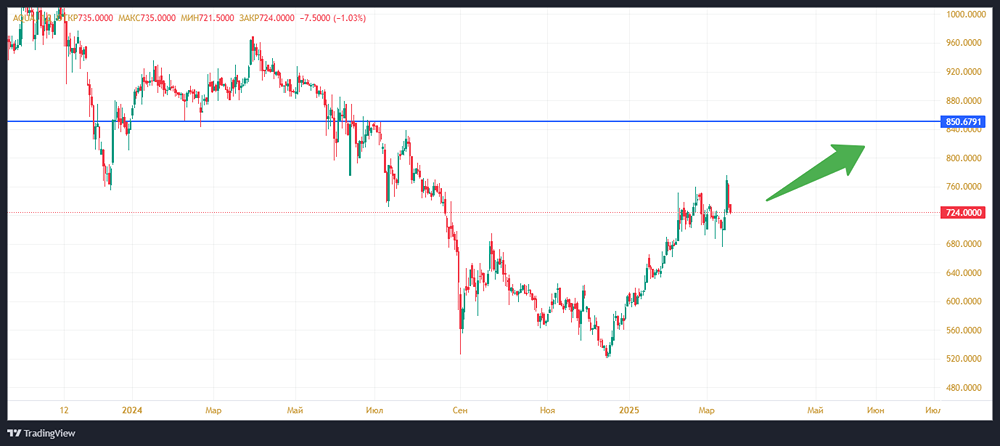
Task: Click the 2025 label on time axis
Action: tap(629, 410)
